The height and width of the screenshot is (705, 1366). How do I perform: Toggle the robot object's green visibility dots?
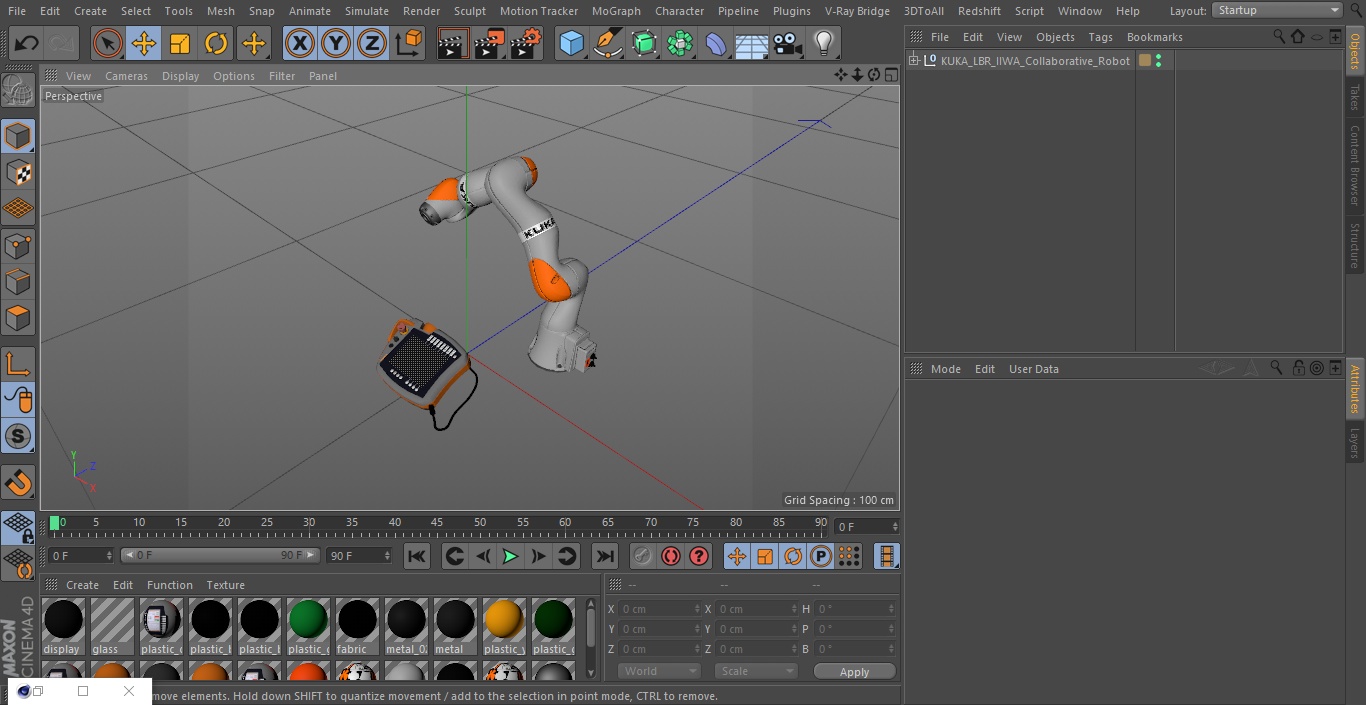pos(1158,61)
